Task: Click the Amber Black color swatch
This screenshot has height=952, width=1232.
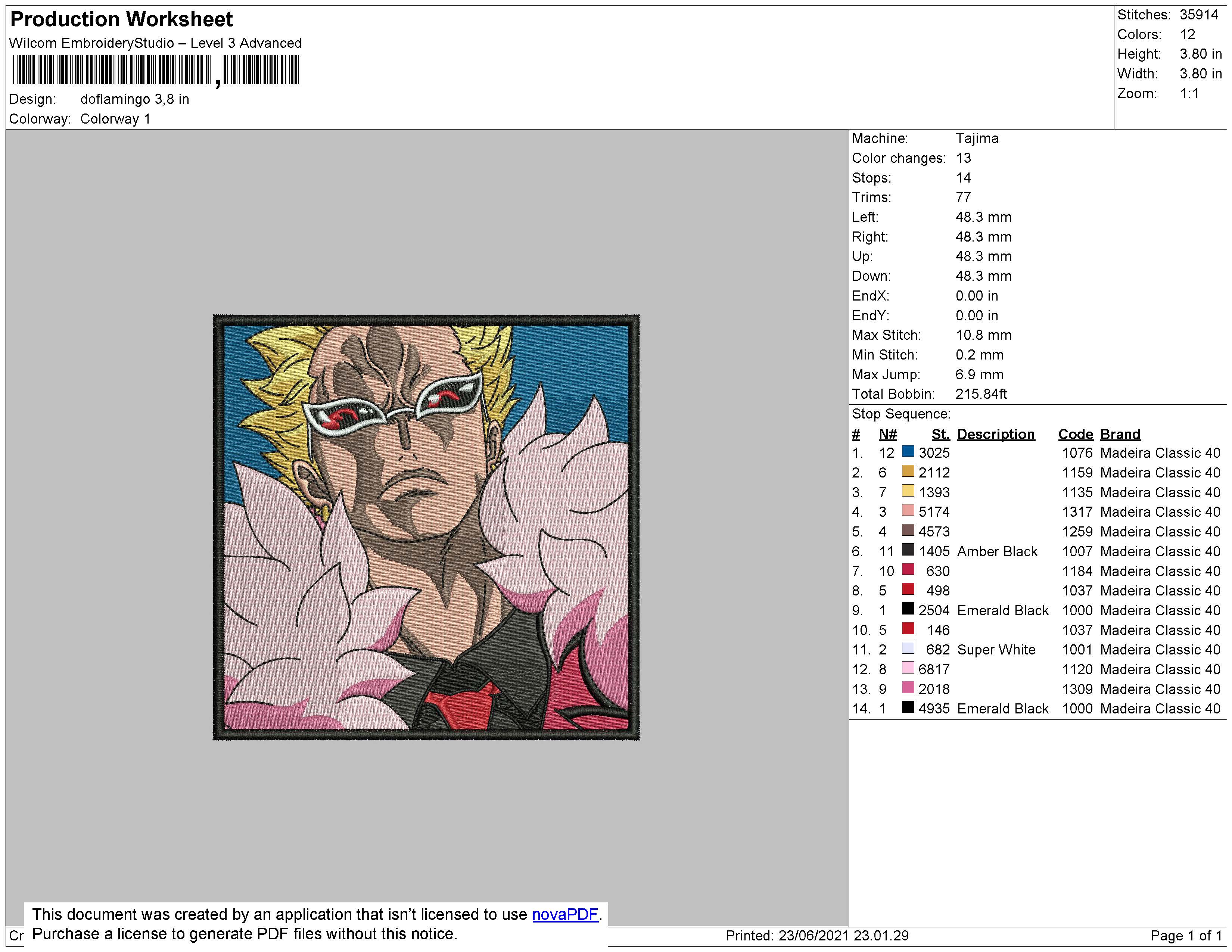Action: pyautogui.click(x=908, y=550)
